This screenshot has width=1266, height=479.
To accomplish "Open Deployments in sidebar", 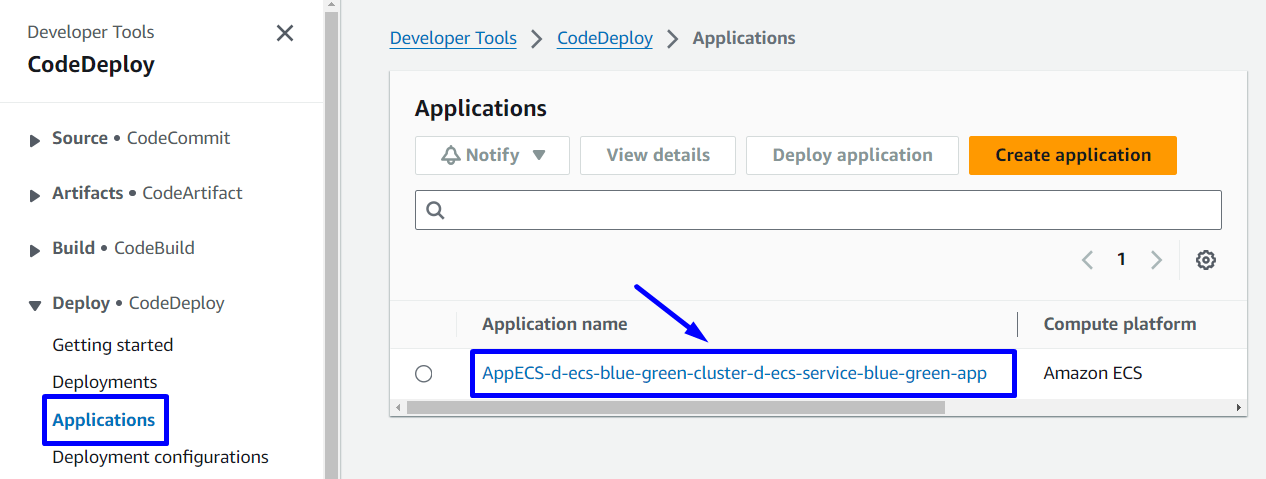I will (x=104, y=382).
